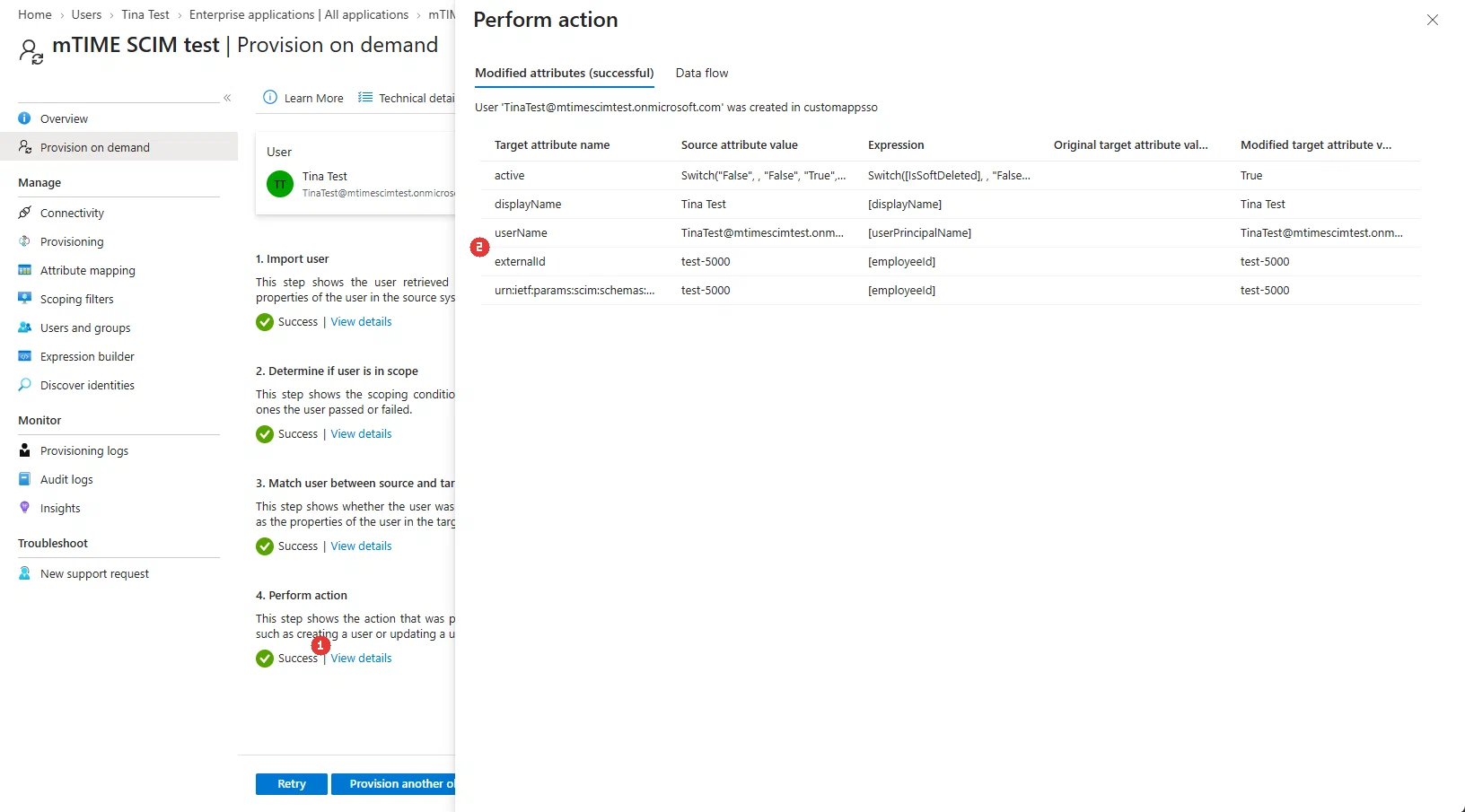The width and height of the screenshot is (1465, 812).
Task: Click the Provisioning sidebar icon
Action: (x=24, y=241)
